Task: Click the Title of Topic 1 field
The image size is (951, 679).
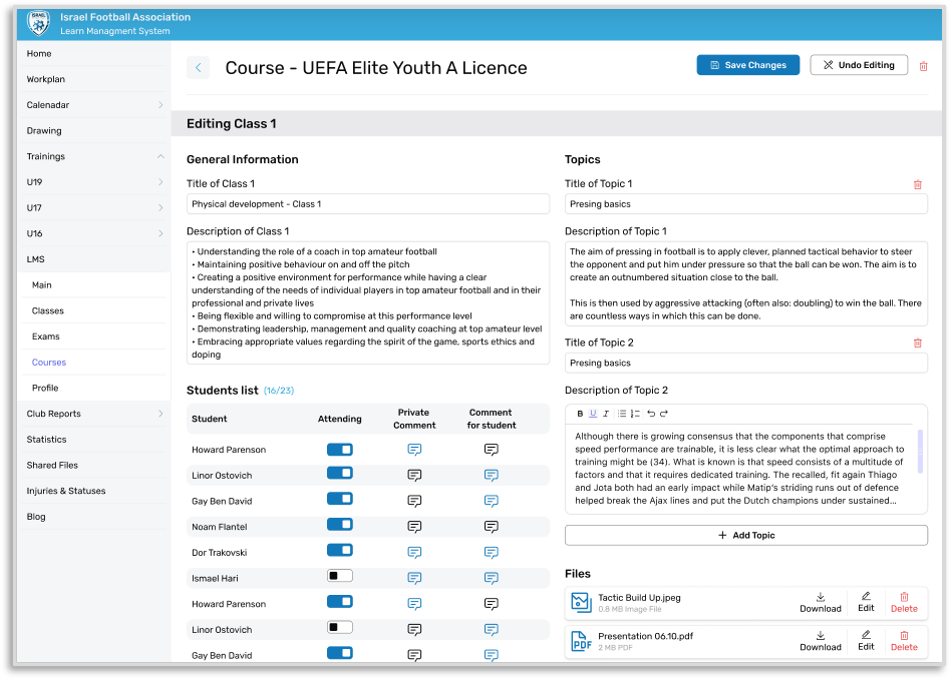Action: pos(746,204)
